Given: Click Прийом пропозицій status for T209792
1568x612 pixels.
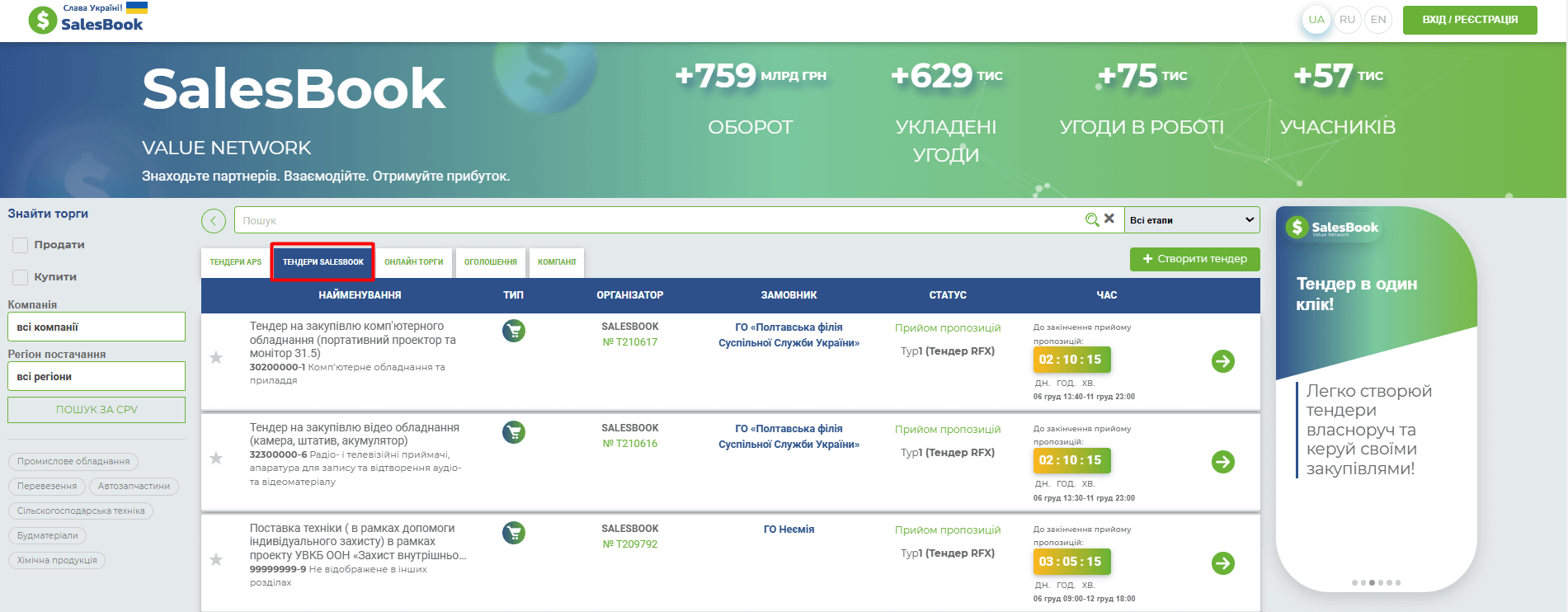Looking at the screenshot, I should click(948, 530).
